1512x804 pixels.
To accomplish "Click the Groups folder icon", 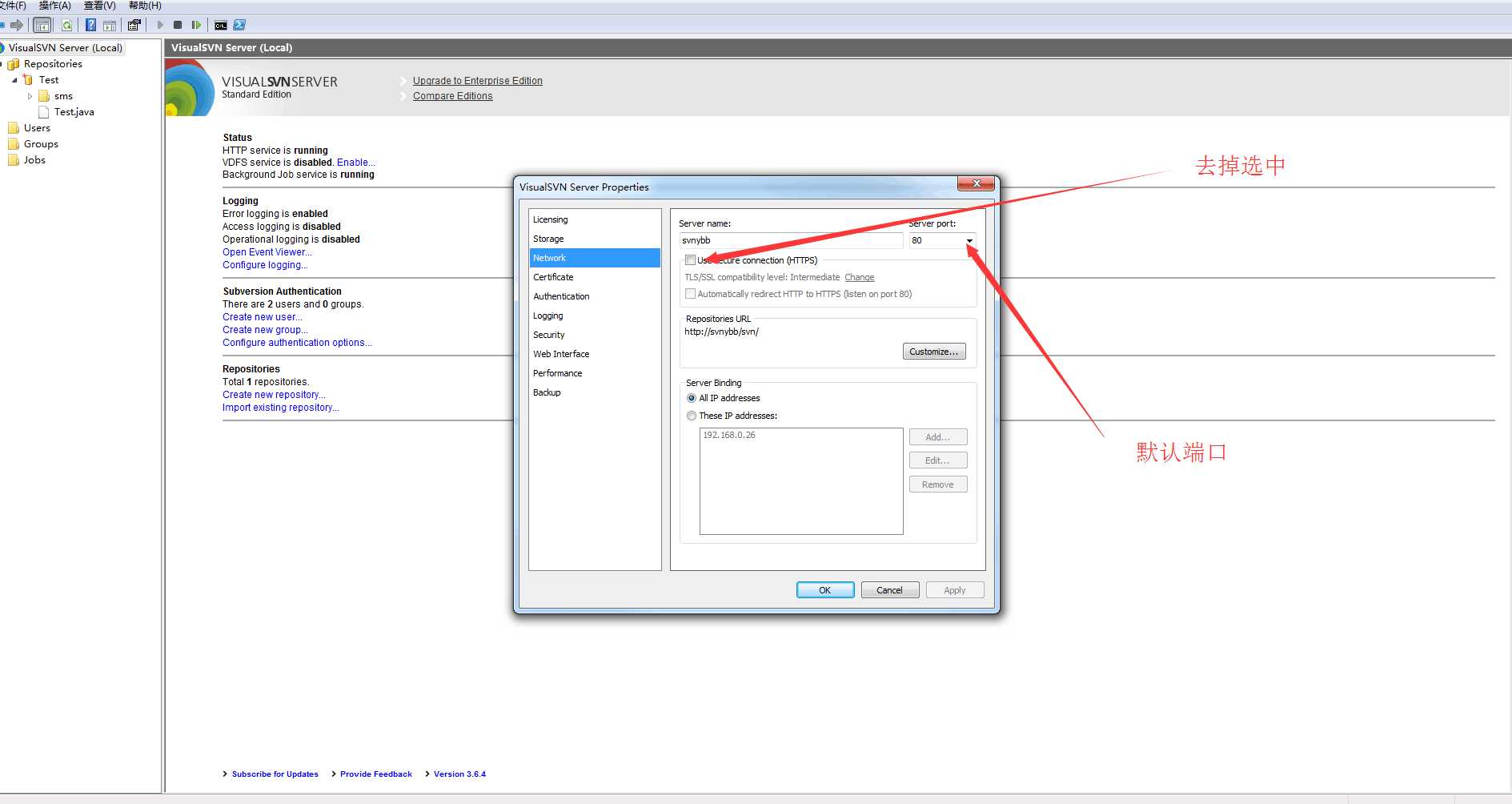I will pyautogui.click(x=14, y=144).
